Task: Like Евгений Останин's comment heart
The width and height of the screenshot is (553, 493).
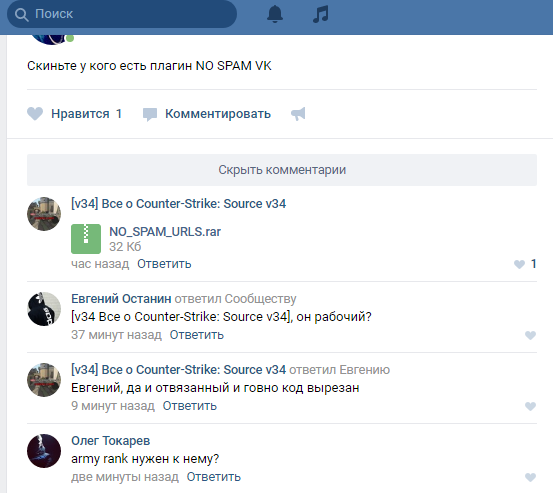Action: [x=530, y=335]
